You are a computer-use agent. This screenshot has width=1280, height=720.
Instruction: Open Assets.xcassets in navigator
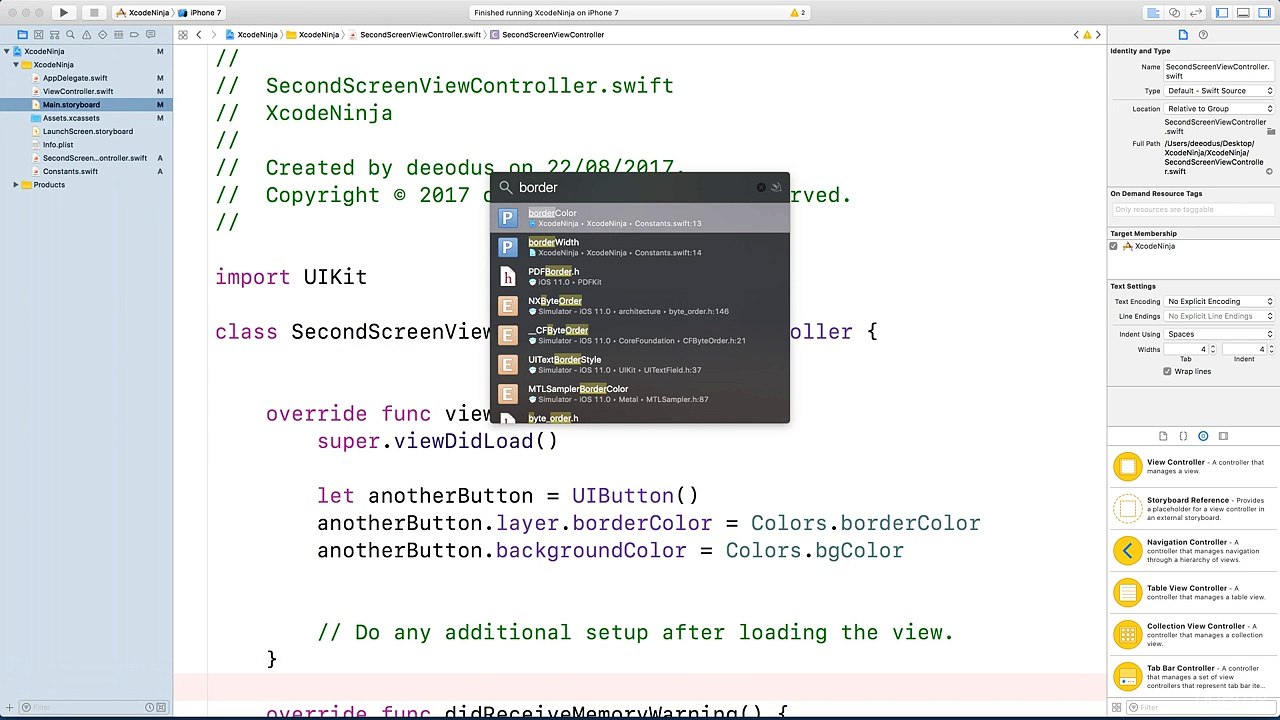[71, 118]
